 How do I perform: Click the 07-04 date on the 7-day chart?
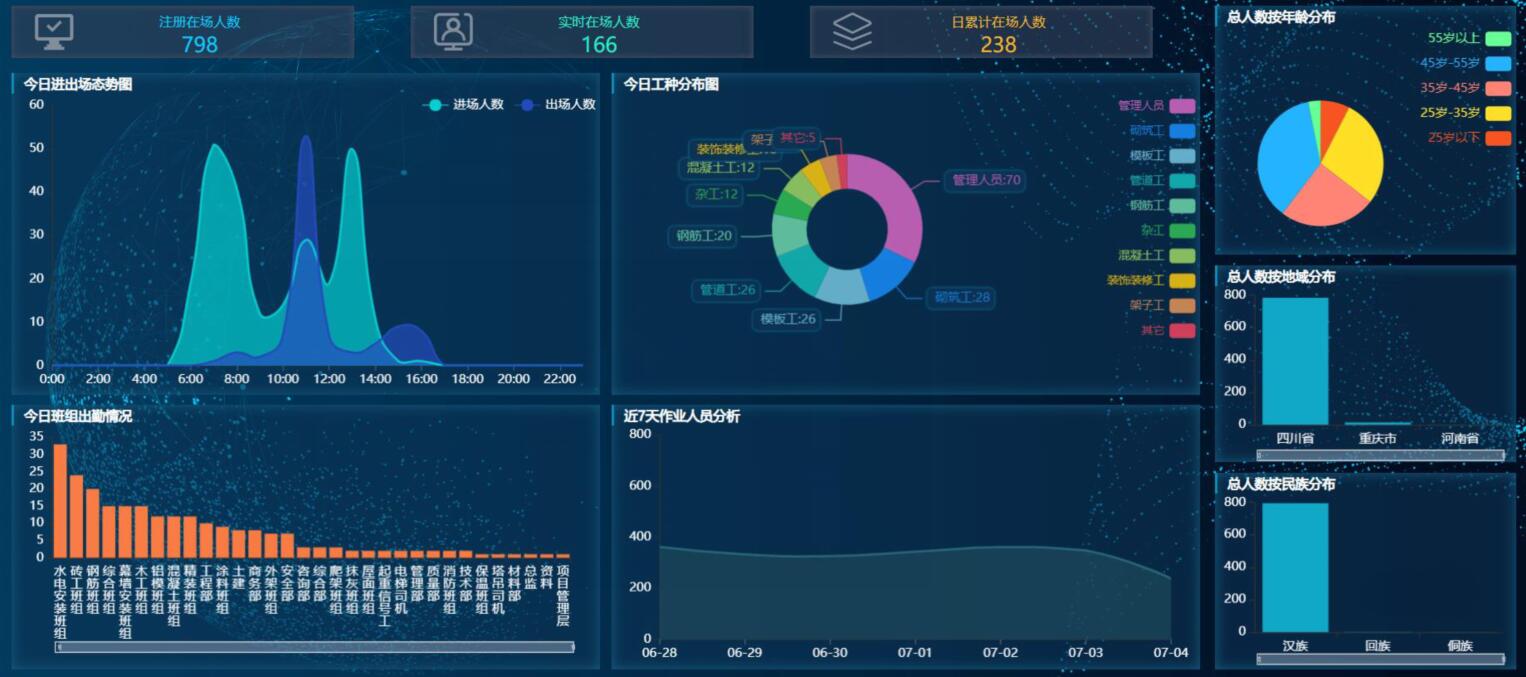1170,653
